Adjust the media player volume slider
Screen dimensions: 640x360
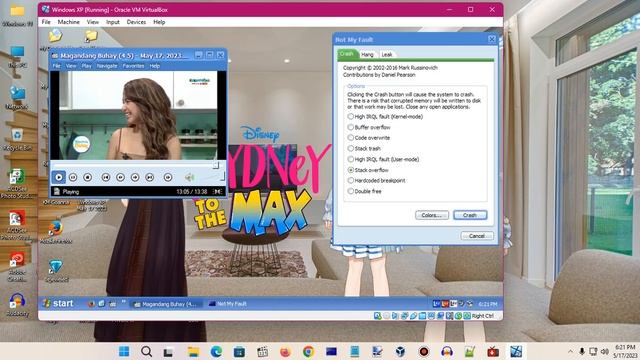(211, 177)
